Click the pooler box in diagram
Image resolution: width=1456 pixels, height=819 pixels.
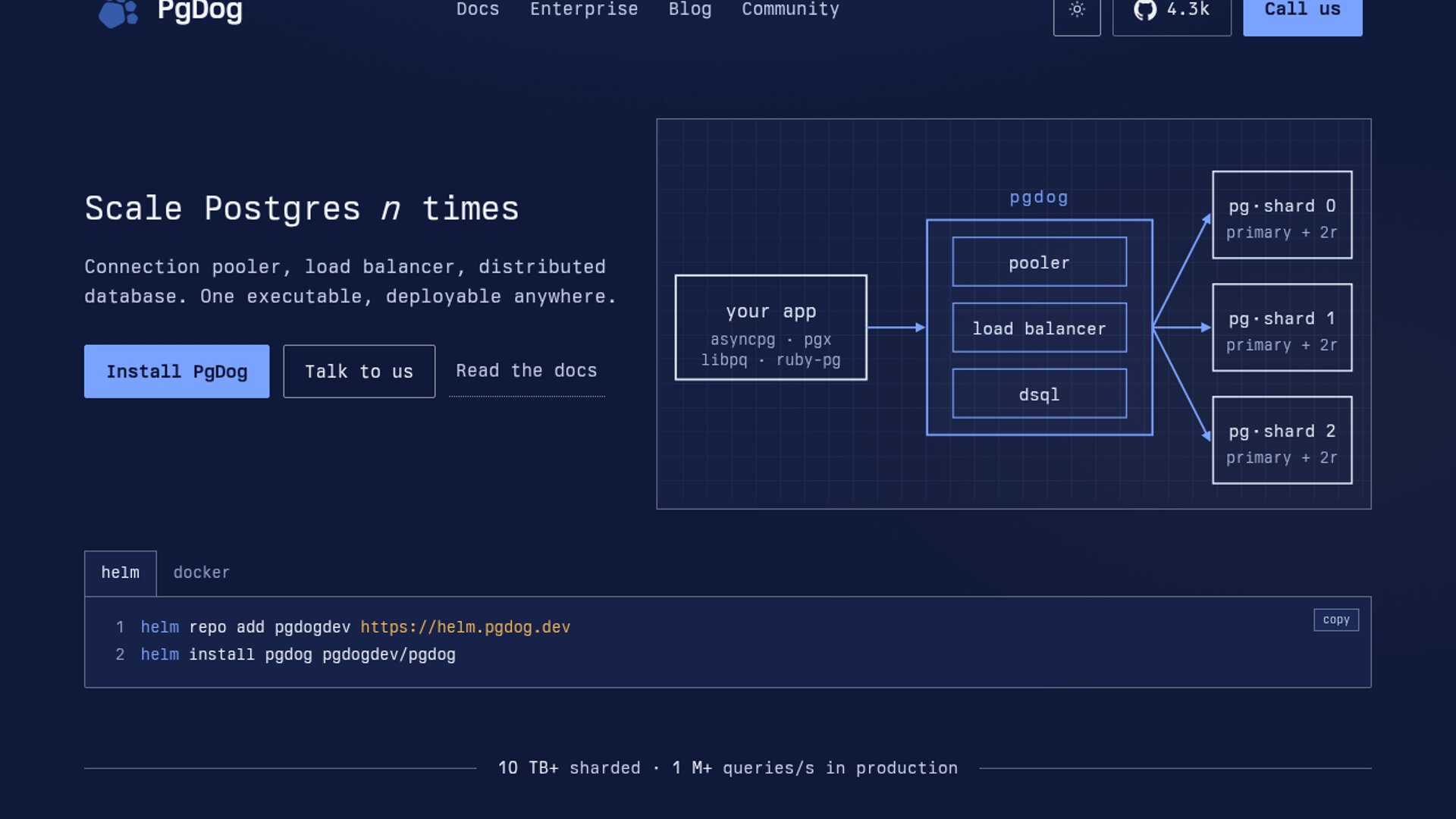click(1039, 262)
